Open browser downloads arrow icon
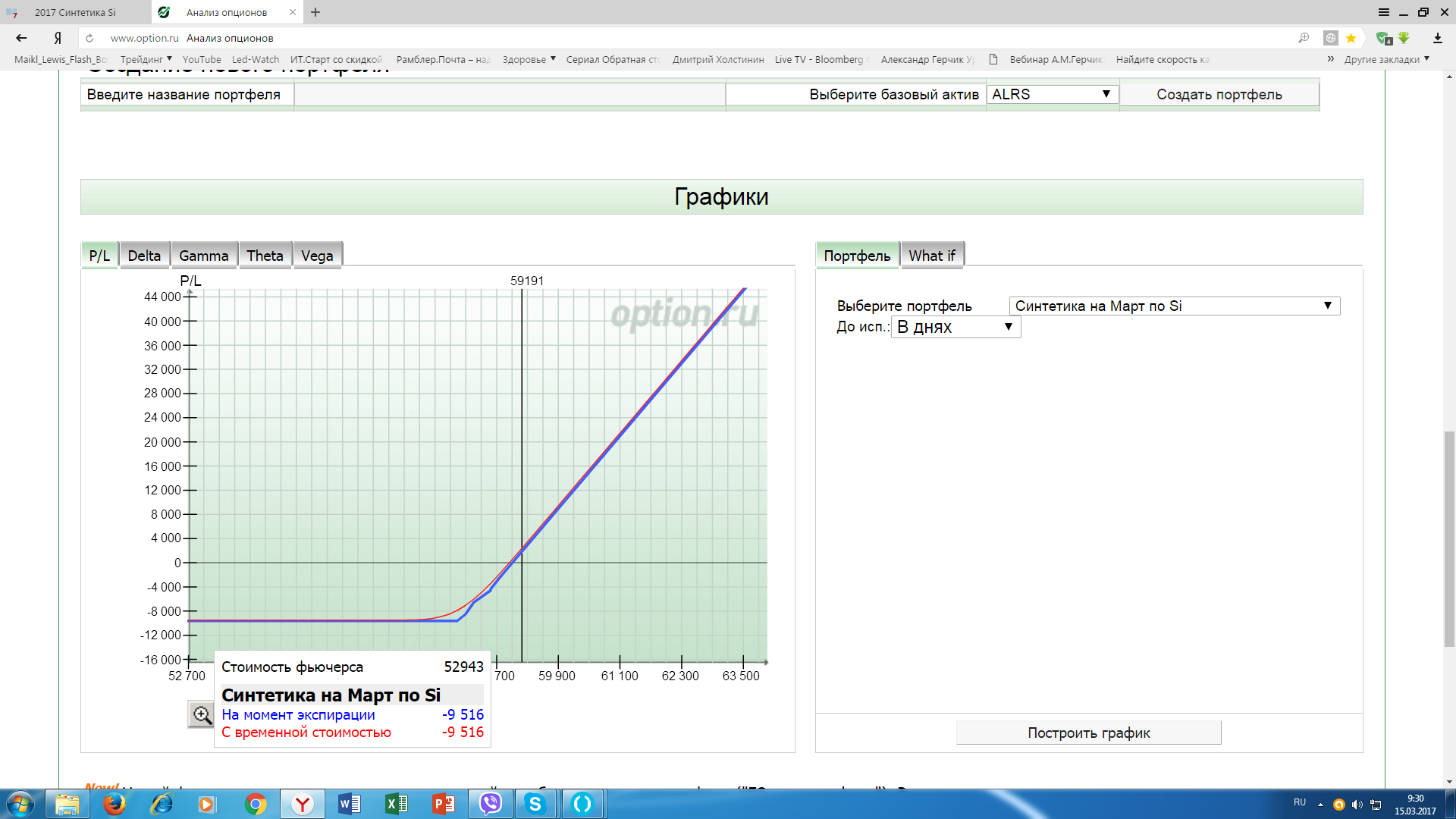The width and height of the screenshot is (1456, 819). (x=1437, y=38)
